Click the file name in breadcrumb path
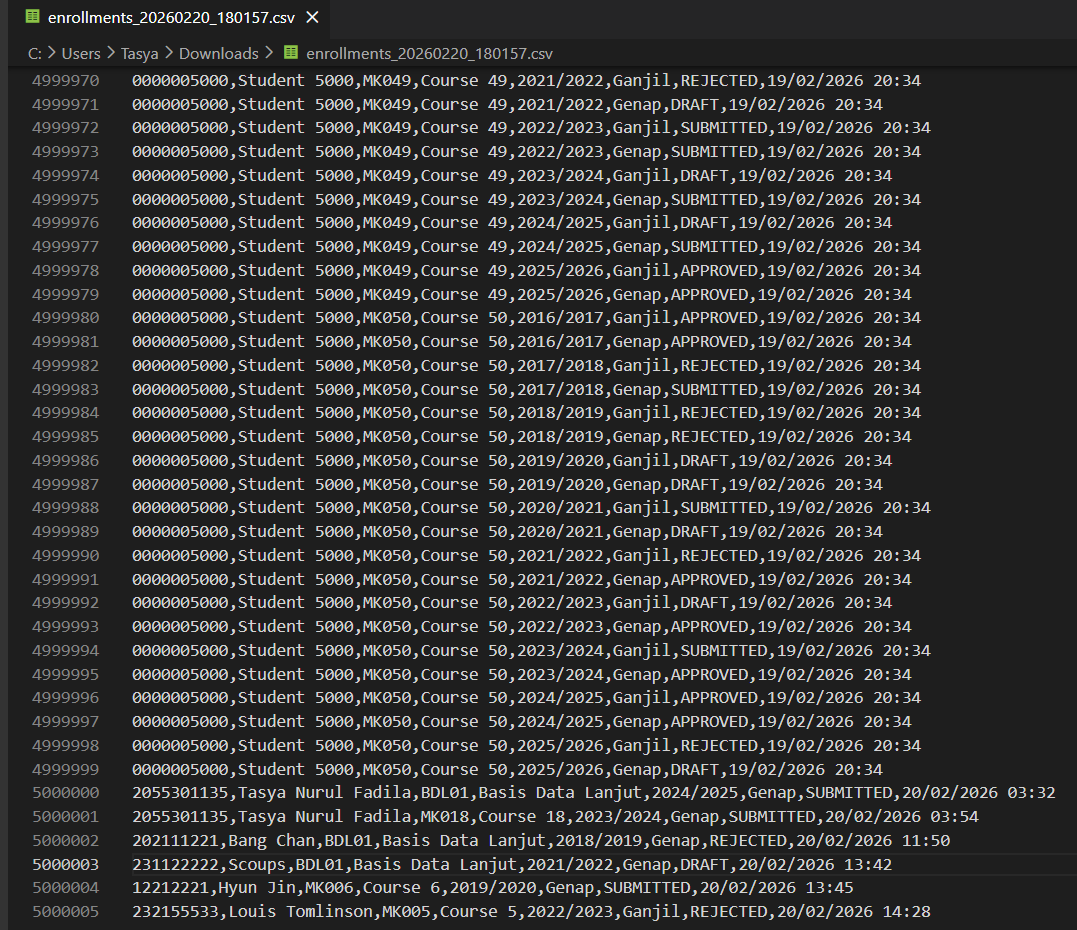The width and height of the screenshot is (1077, 930). 429,54
